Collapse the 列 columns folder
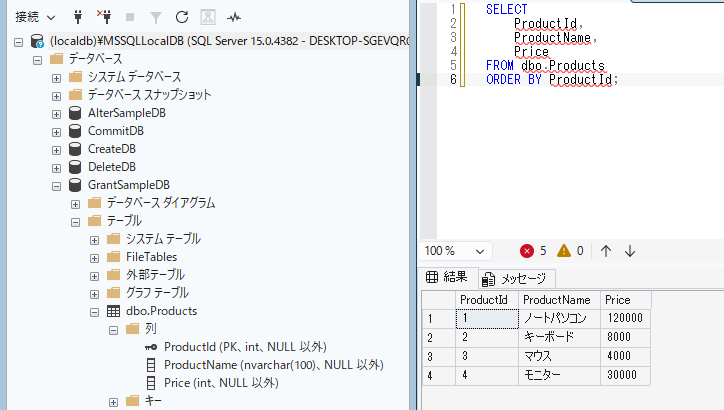The height and width of the screenshot is (410, 724). tap(114, 331)
